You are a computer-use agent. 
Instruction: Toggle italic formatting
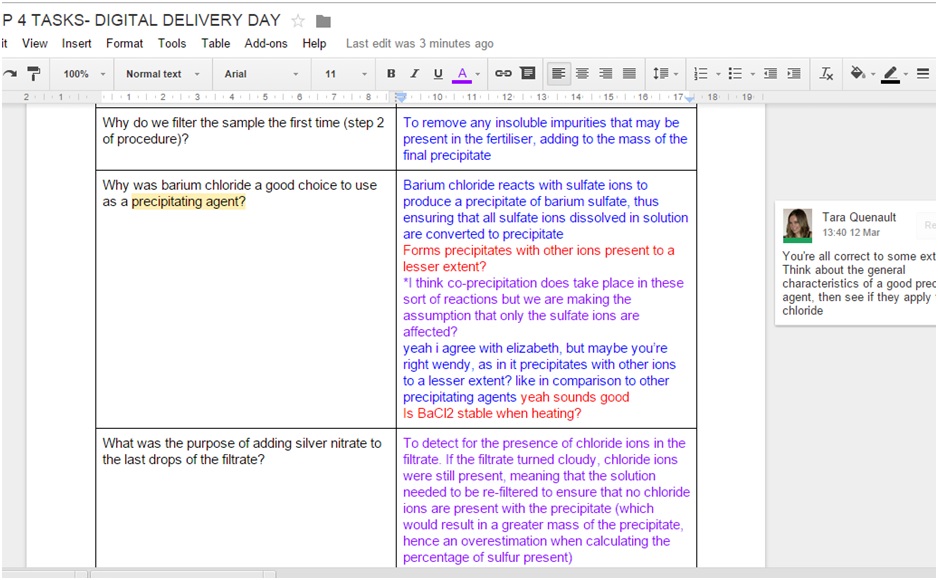click(414, 74)
